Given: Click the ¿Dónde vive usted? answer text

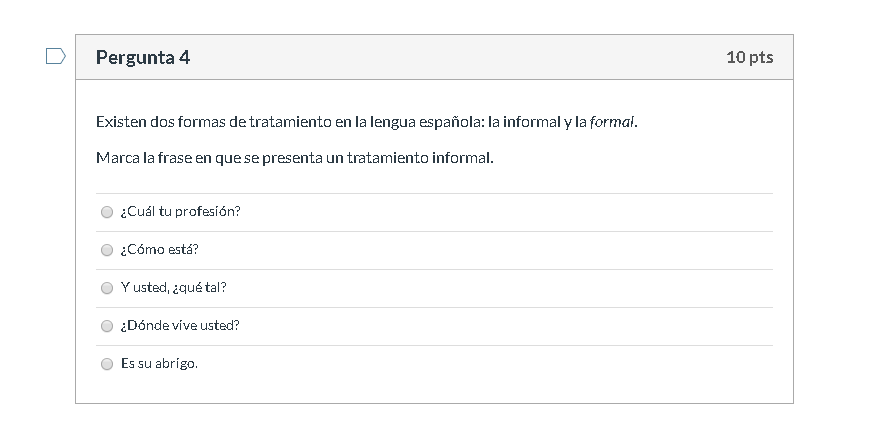Looking at the screenshot, I should (x=180, y=326).
